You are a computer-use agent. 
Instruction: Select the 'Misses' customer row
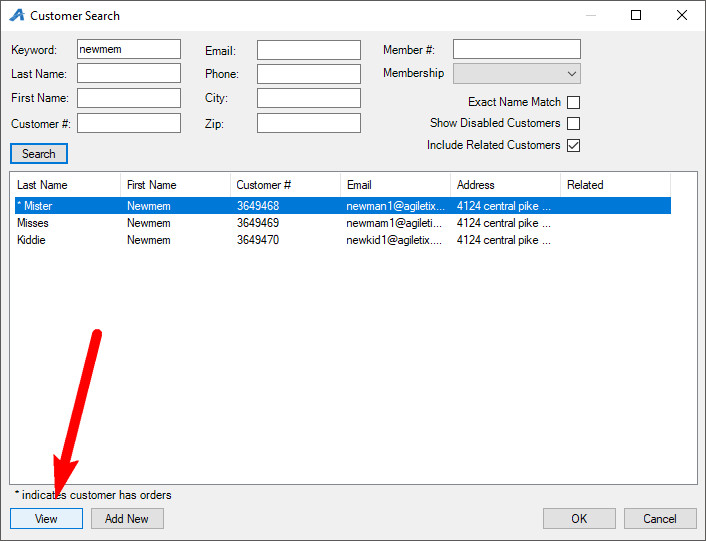point(343,223)
